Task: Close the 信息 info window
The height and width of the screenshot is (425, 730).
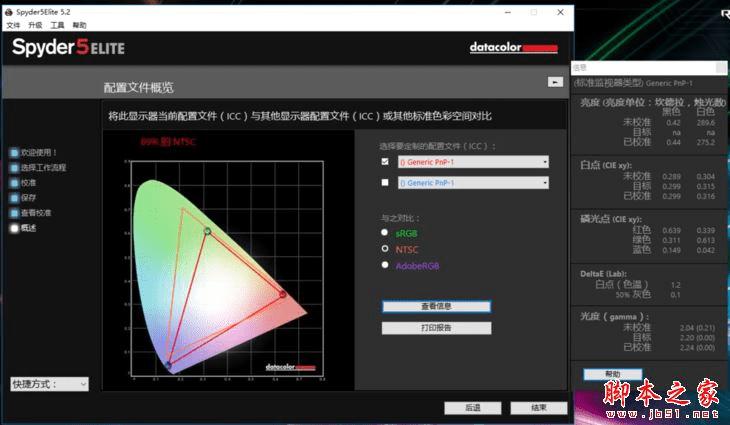Action: click(721, 68)
